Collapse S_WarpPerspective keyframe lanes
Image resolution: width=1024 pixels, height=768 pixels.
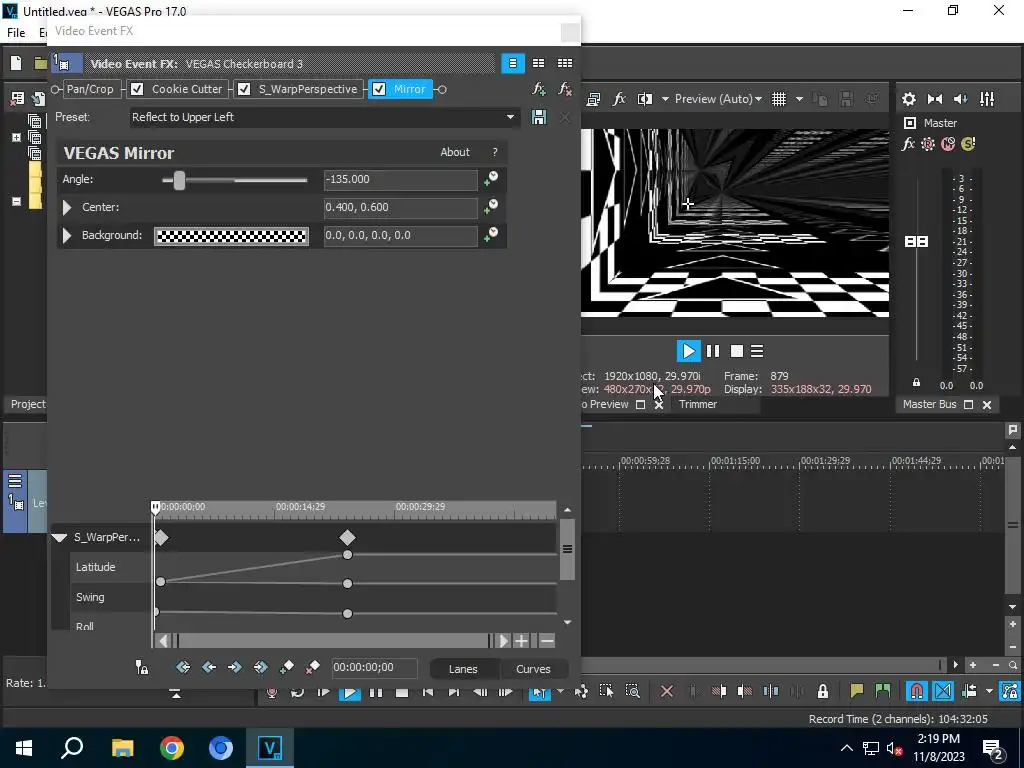59,537
